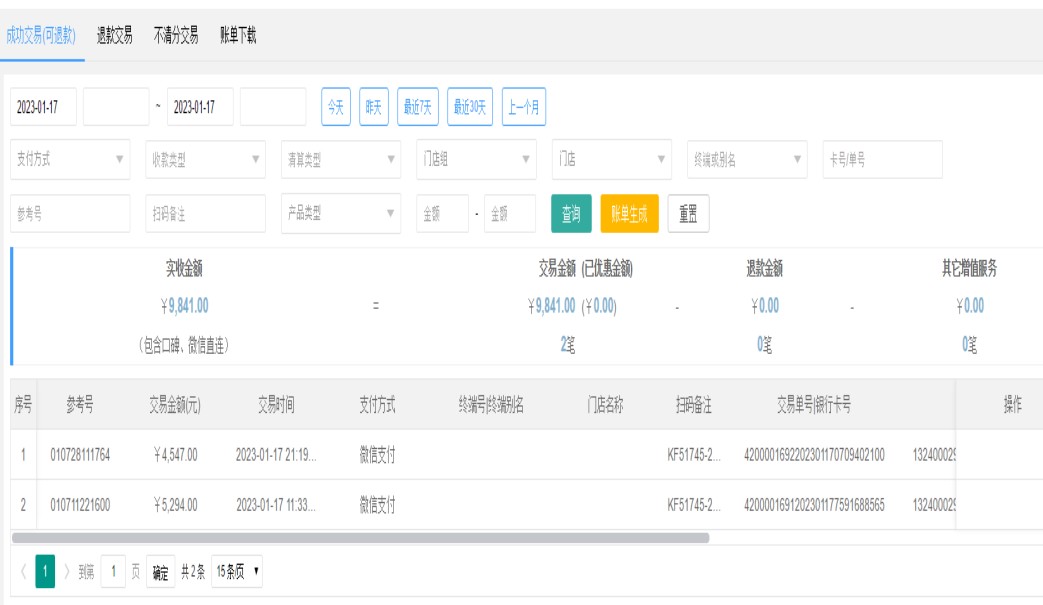Click the horizontal table scrollbar

point(360,537)
